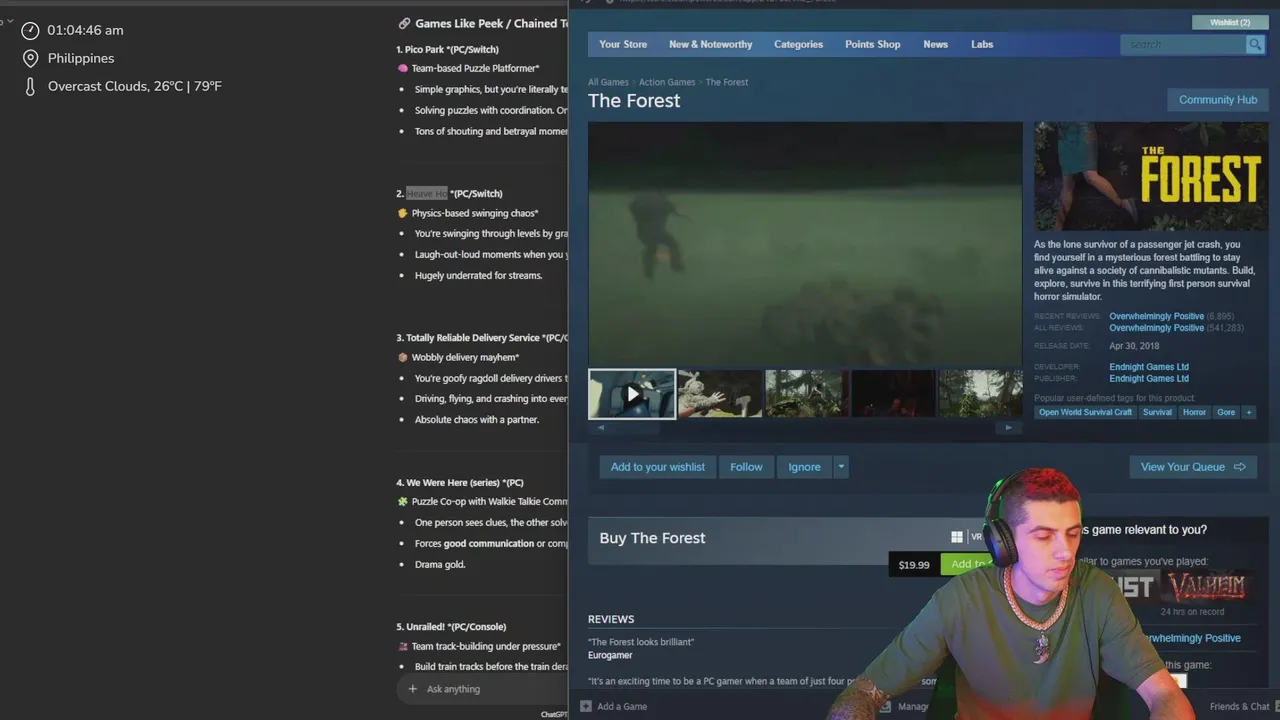Select the fifth green forest screenshot thumbnail
The image size is (1280, 720).
click(980, 394)
